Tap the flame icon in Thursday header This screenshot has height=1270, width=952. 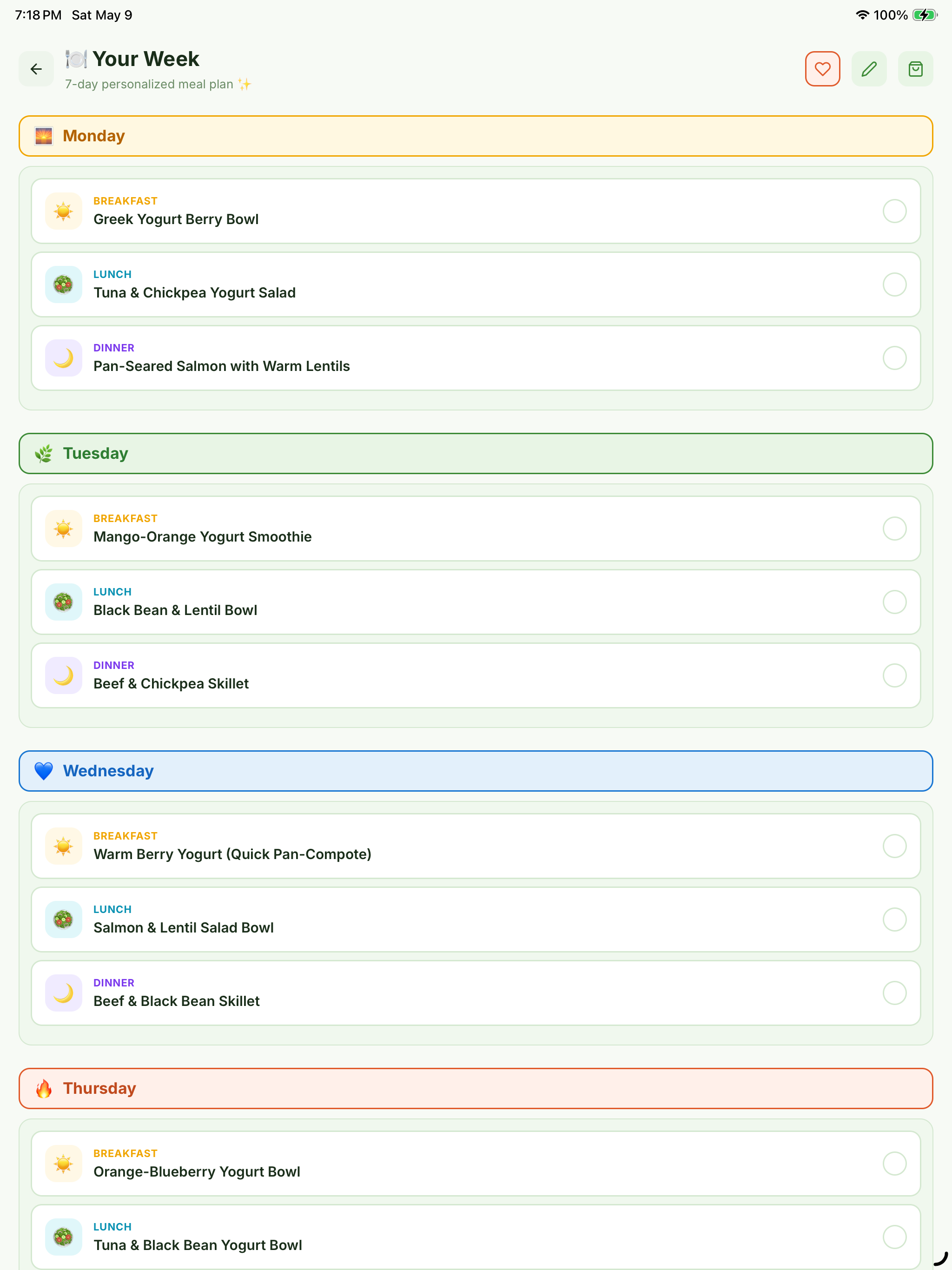pyautogui.click(x=44, y=1089)
